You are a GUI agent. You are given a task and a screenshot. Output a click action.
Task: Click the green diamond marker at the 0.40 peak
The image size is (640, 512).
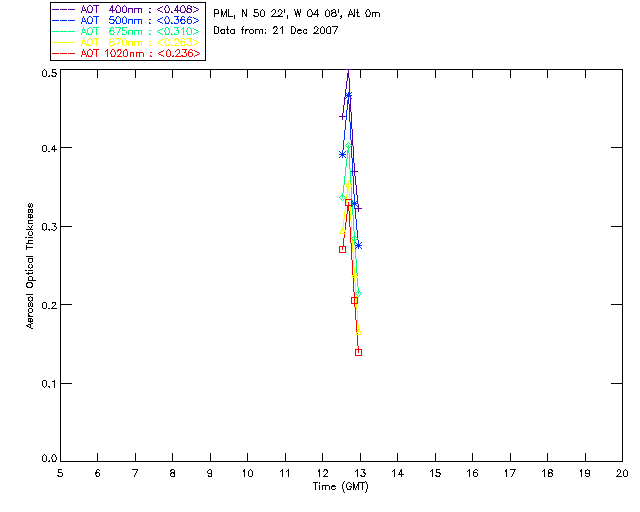(348, 146)
